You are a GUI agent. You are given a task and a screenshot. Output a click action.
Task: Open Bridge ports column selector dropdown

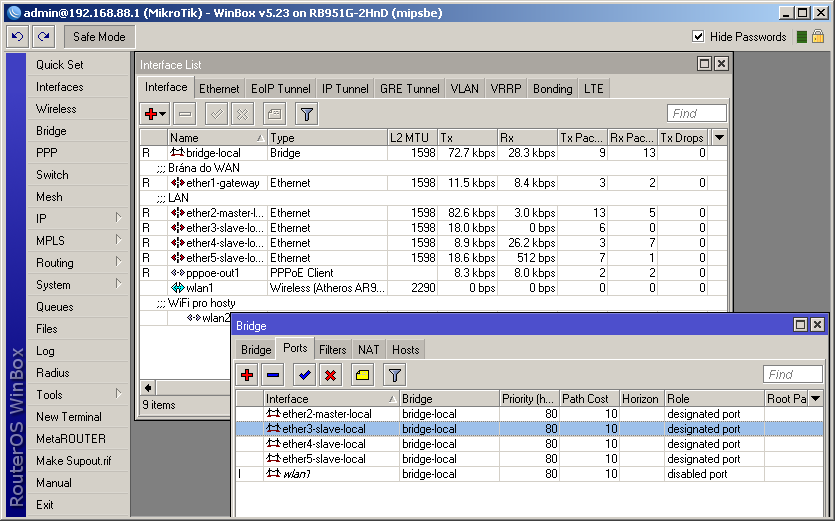[816, 398]
